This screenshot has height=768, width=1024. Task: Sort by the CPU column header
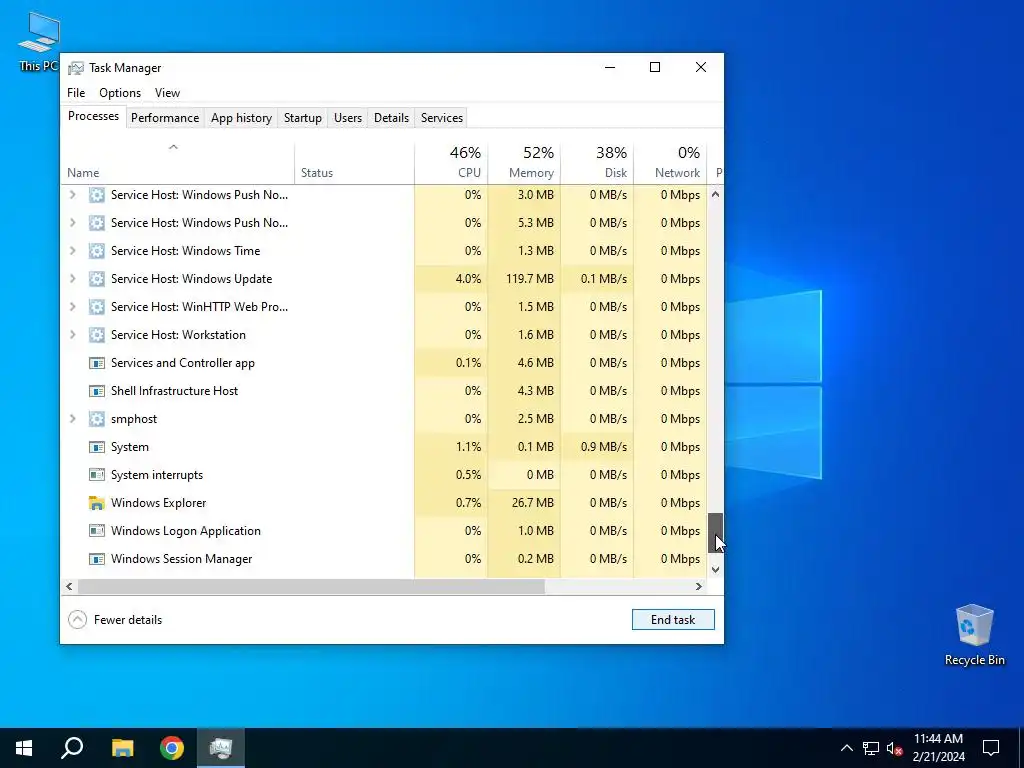point(451,163)
